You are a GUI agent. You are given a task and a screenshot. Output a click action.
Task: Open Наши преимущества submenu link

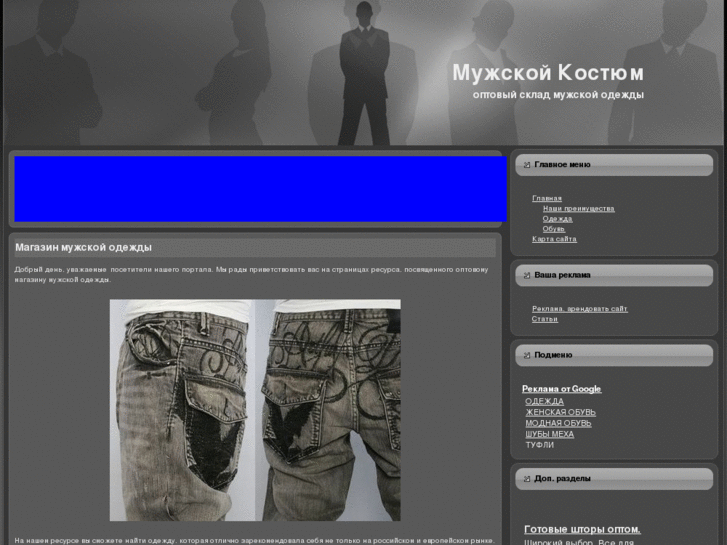click(x=579, y=208)
